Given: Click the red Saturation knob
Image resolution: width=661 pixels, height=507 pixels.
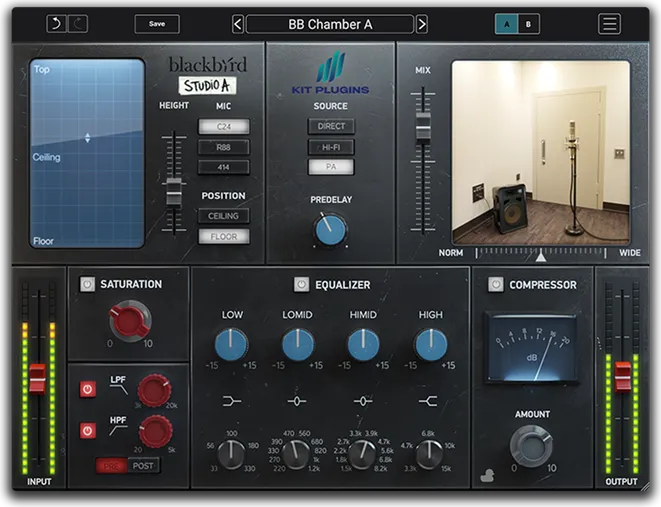Looking at the screenshot, I should coord(130,320).
